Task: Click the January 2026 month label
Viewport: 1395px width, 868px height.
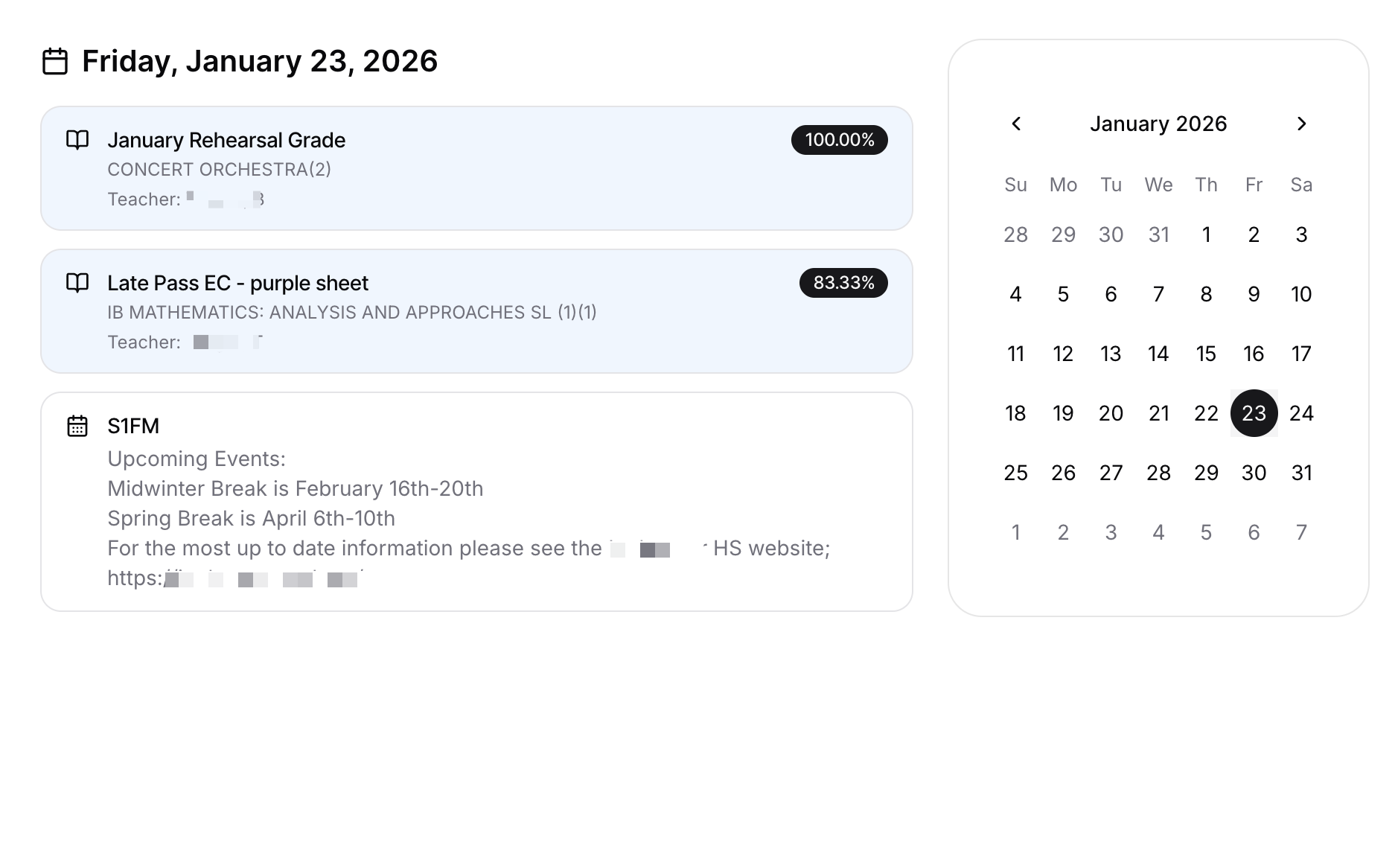Action: (1158, 124)
